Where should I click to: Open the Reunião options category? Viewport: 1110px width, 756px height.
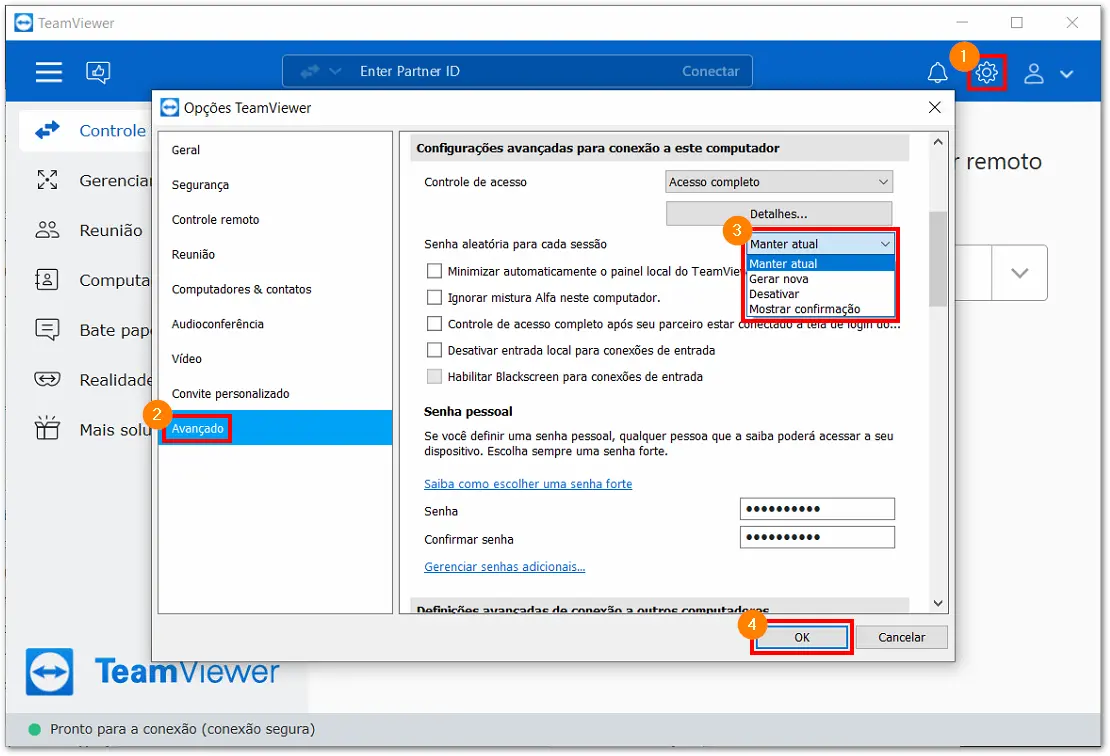coord(275,254)
